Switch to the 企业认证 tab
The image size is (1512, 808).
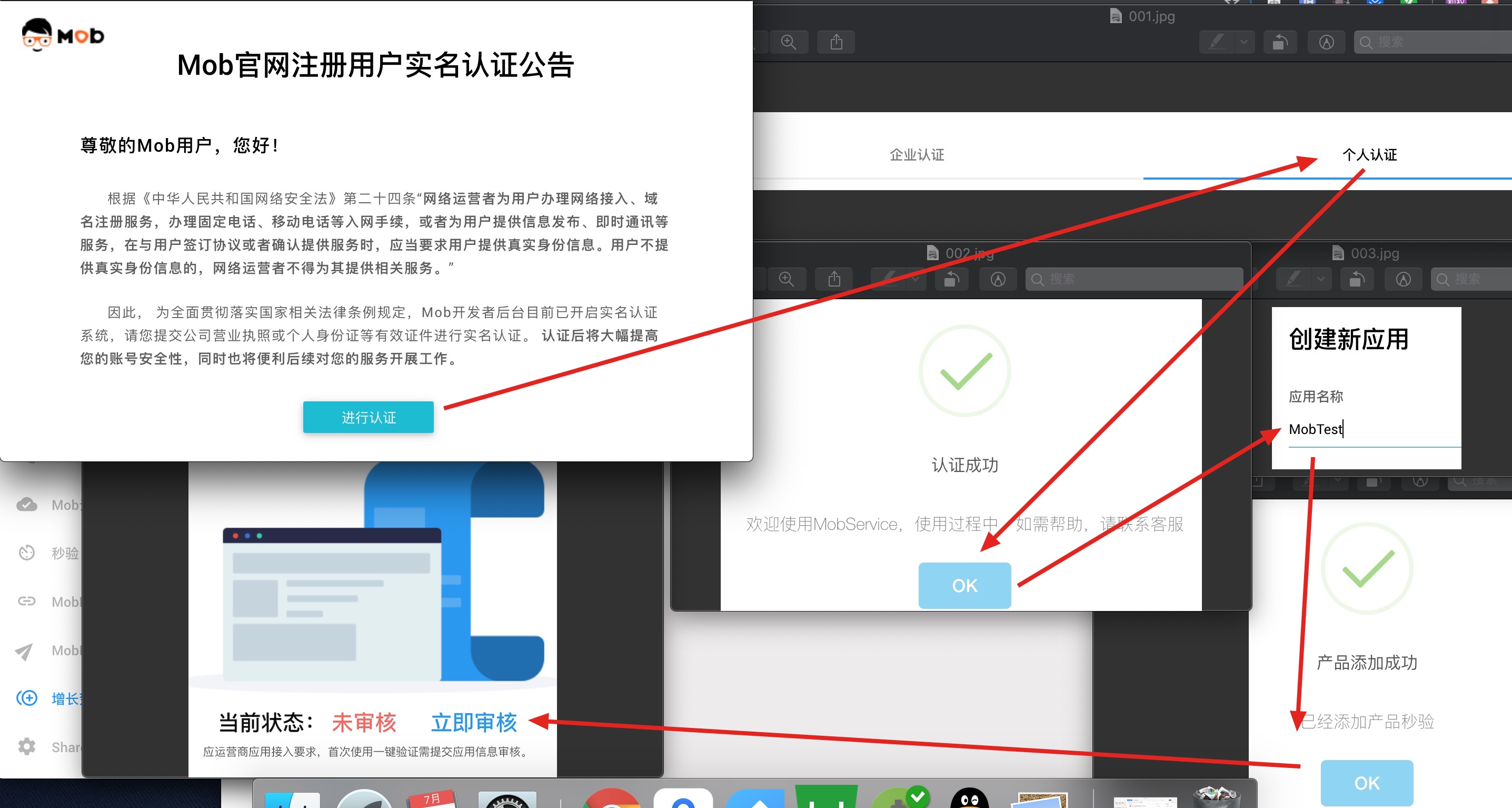[917, 155]
